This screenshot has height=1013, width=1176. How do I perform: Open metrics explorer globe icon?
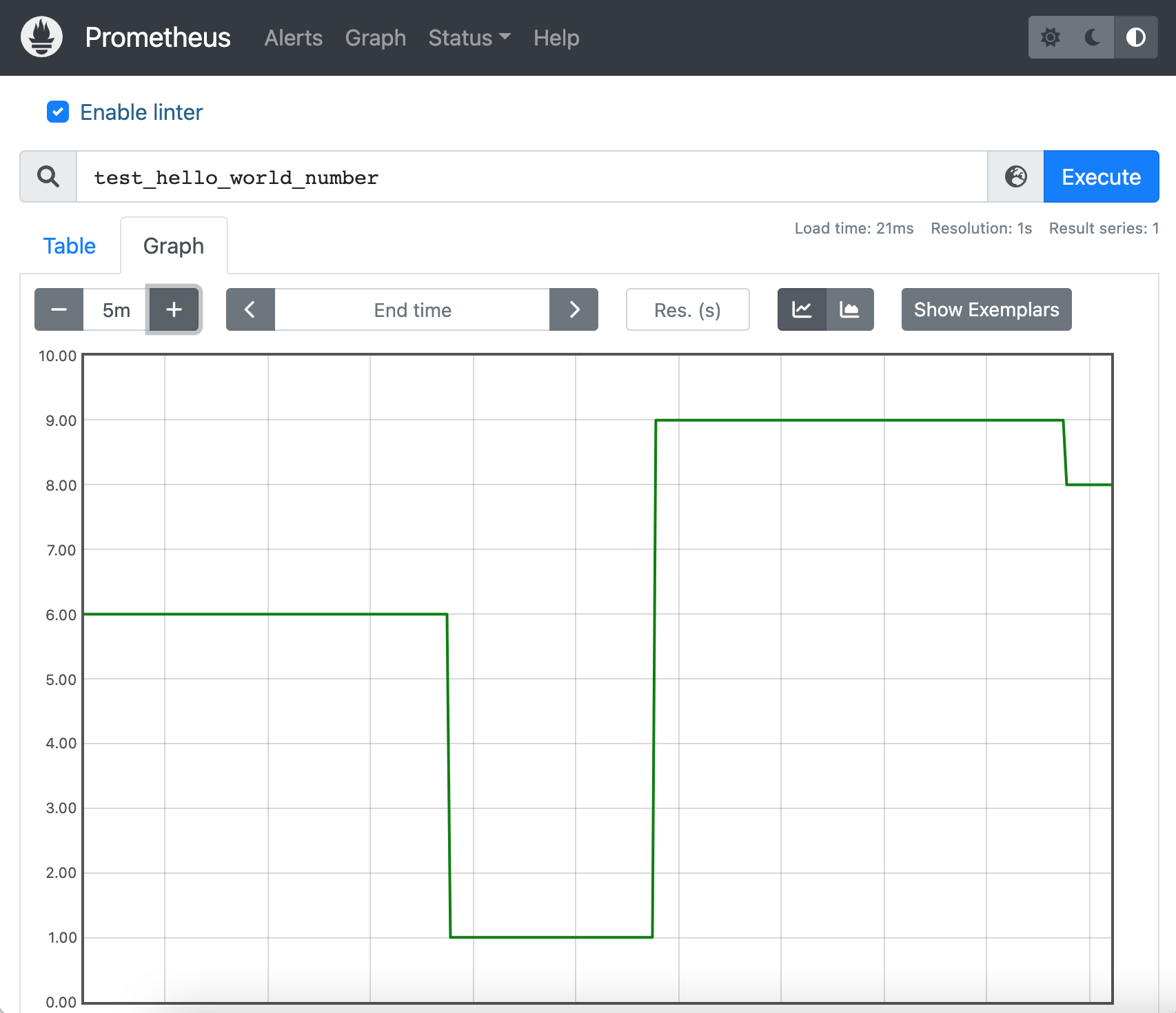pos(1015,177)
